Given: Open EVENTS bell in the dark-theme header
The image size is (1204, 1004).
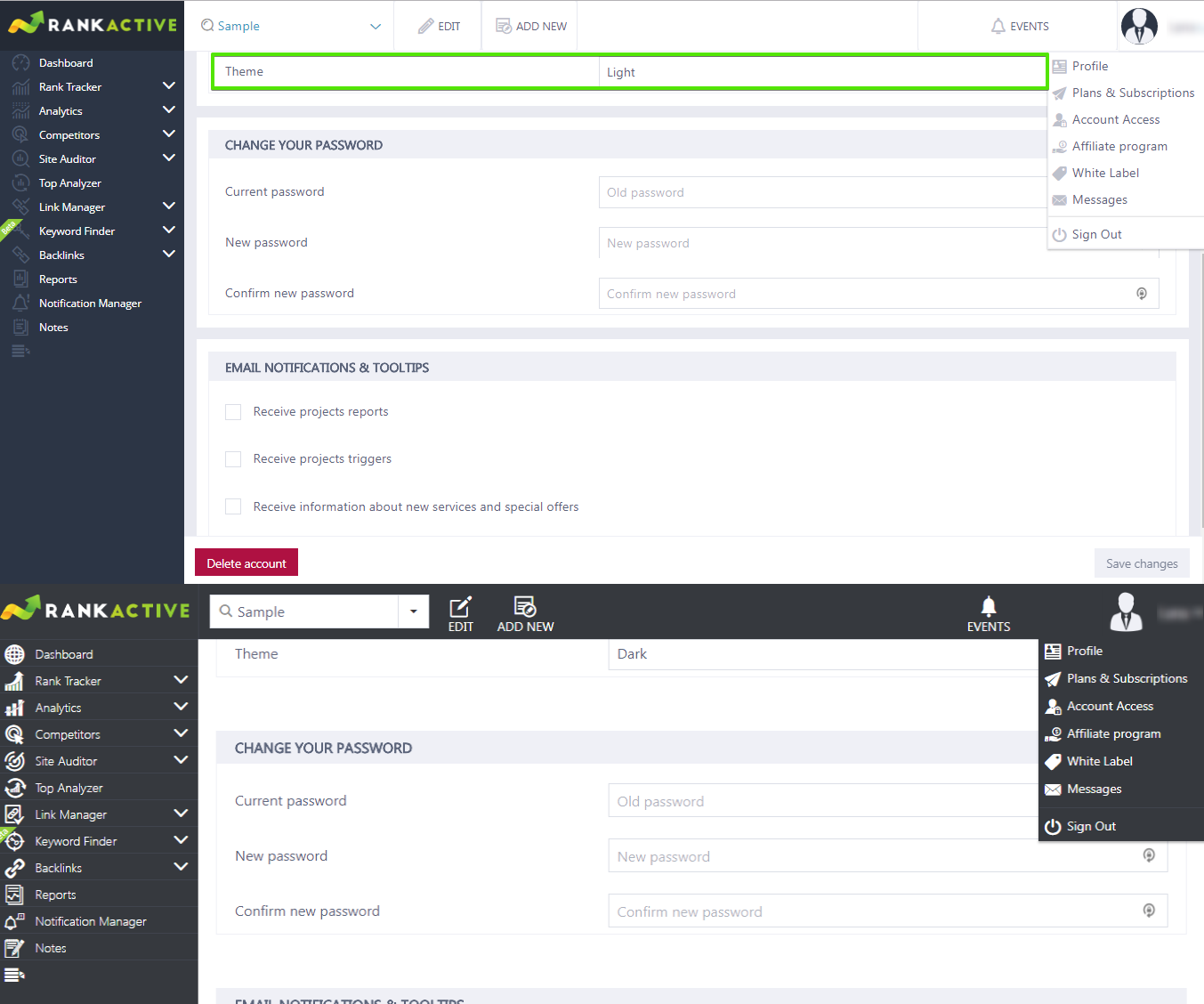Looking at the screenshot, I should [989, 606].
